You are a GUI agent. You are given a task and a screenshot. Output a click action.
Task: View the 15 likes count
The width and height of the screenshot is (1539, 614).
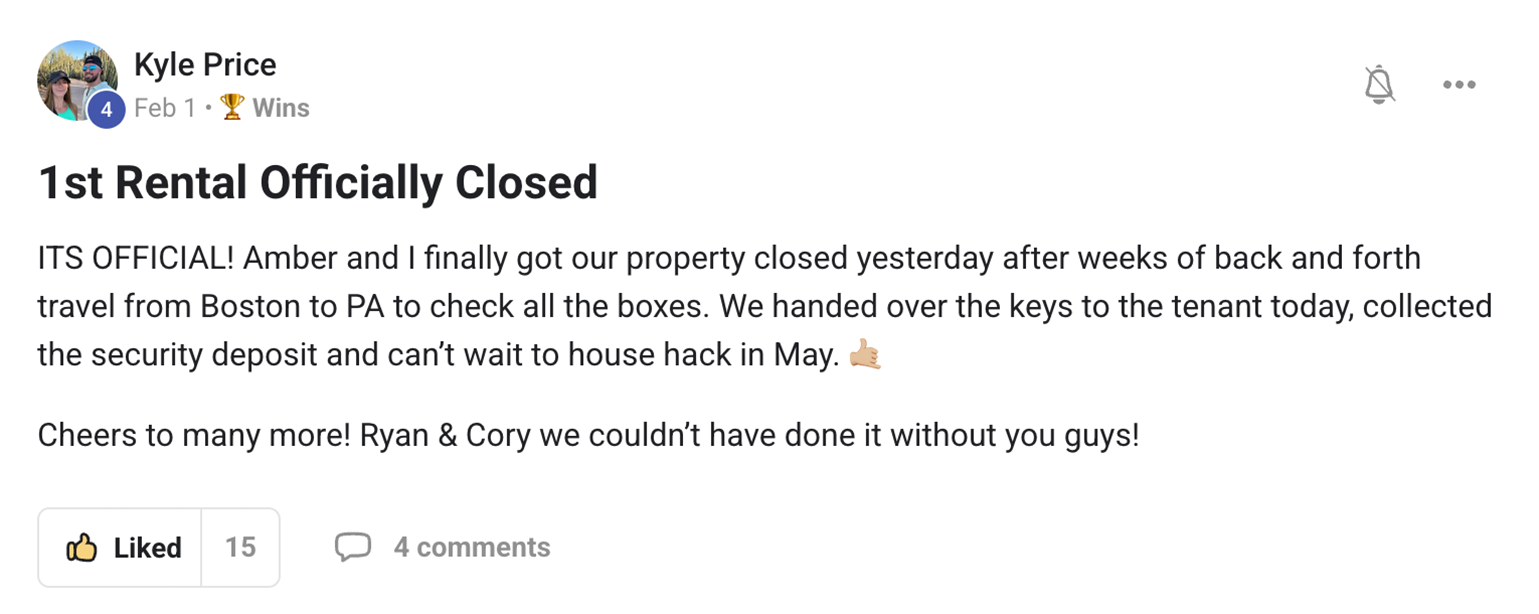click(240, 547)
